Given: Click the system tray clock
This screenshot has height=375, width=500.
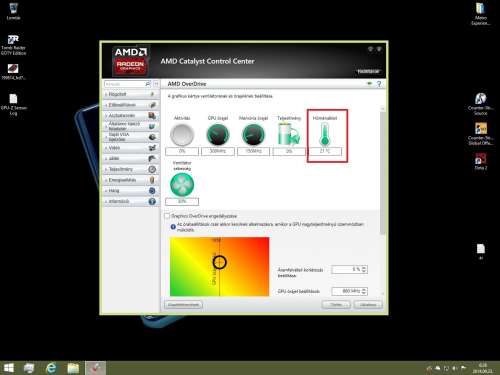Looking at the screenshot, I should point(482,368).
